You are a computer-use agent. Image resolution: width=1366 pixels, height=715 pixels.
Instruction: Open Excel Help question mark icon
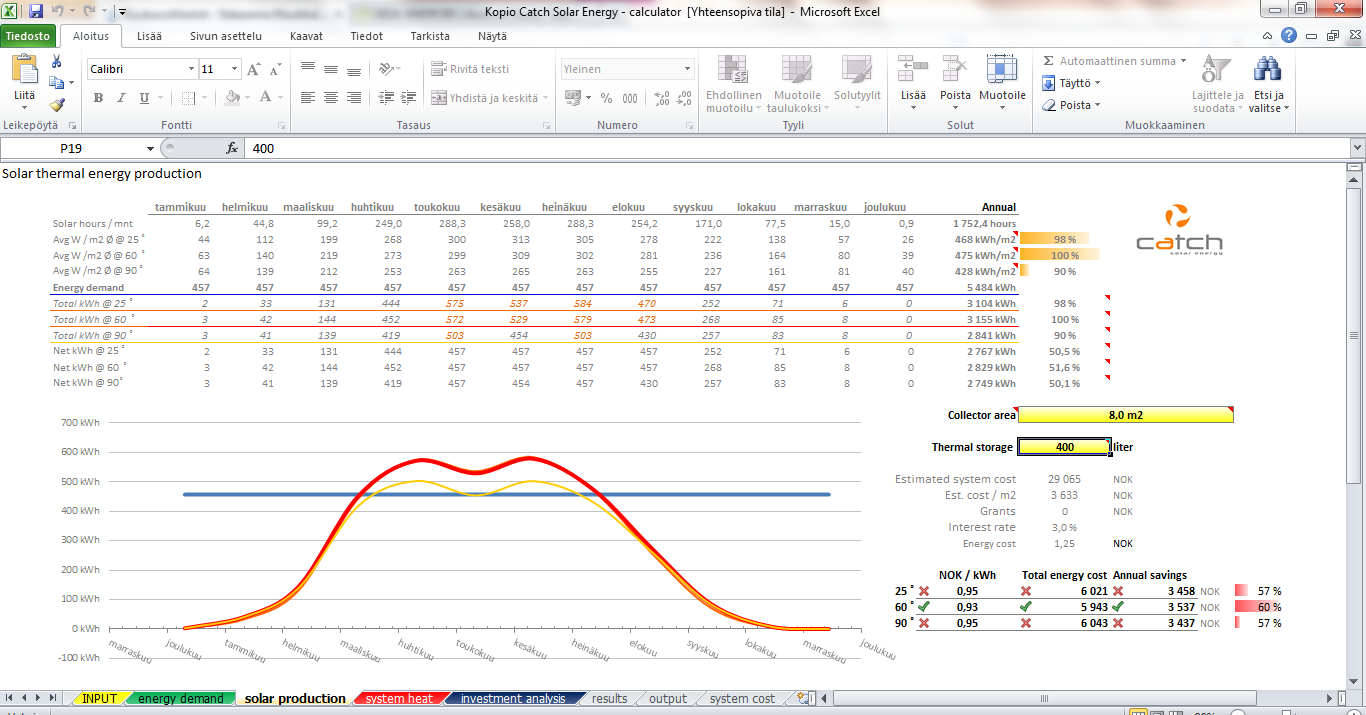pyautogui.click(x=1289, y=35)
